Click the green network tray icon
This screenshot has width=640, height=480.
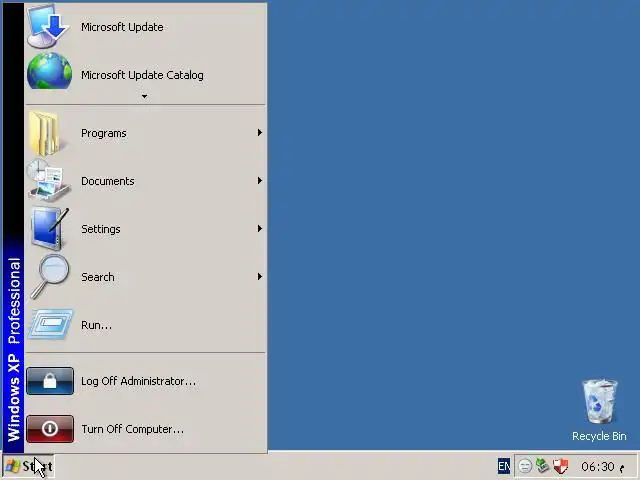[542, 466]
